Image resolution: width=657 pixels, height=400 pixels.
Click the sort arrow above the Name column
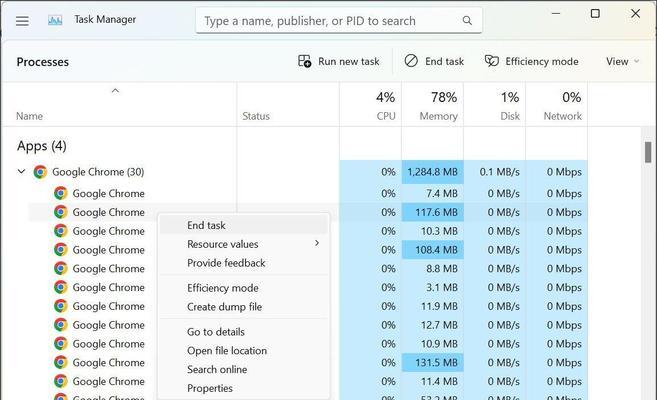coord(115,90)
